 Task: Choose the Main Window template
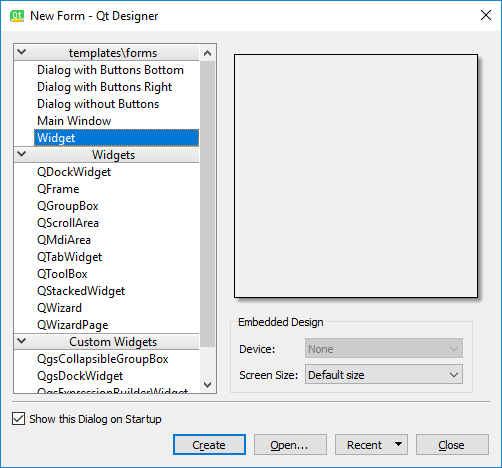click(74, 121)
